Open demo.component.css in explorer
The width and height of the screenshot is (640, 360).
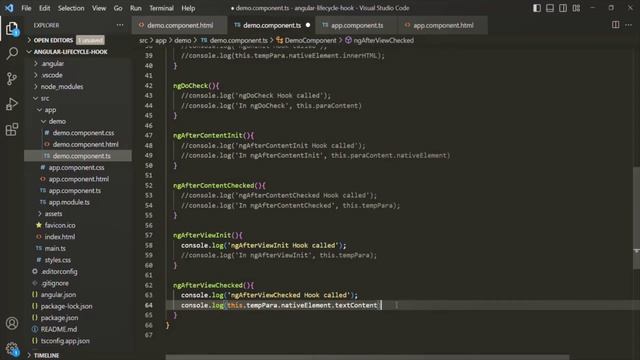83,133
